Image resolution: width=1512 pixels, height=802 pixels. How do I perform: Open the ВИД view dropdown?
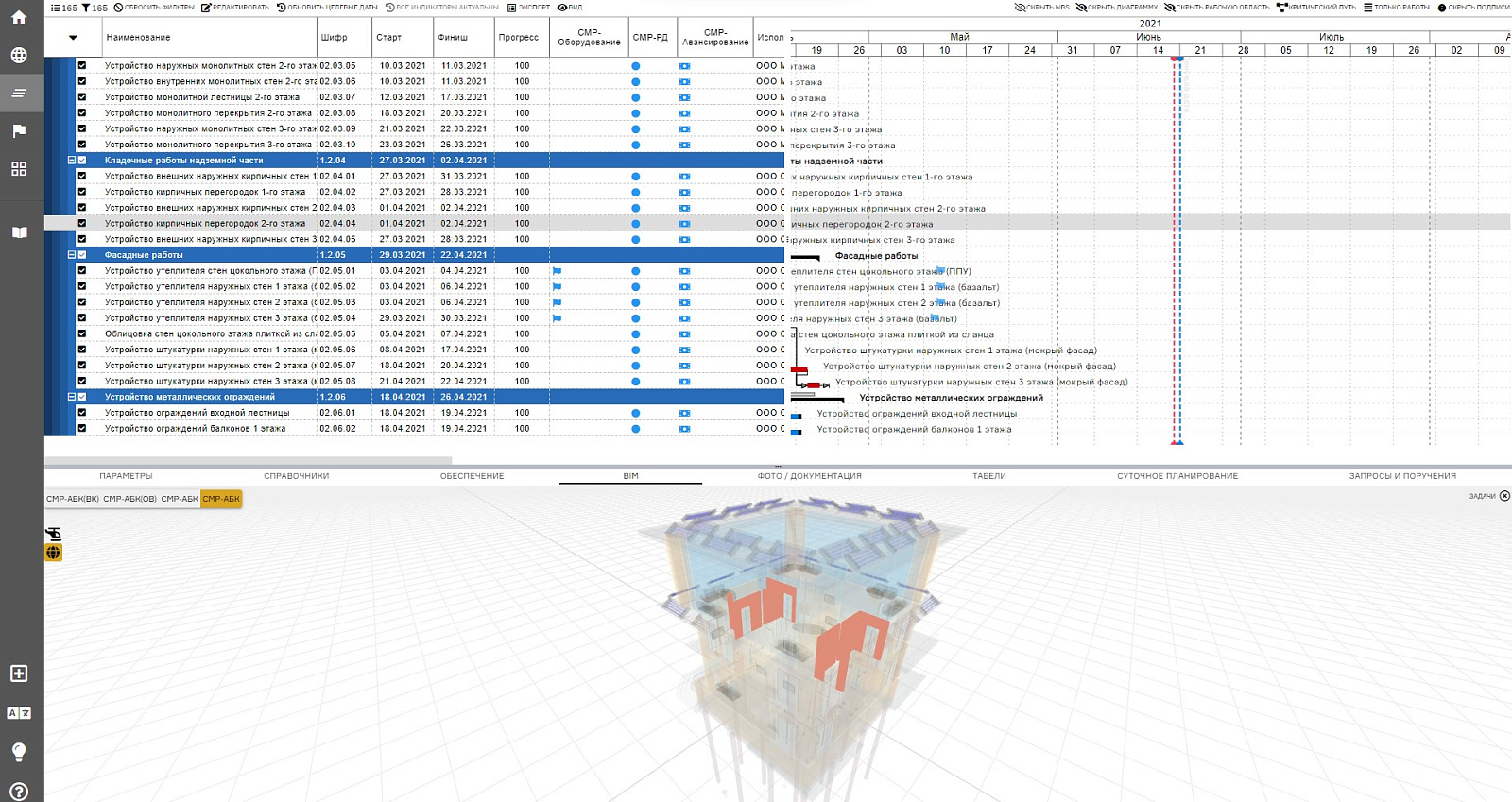coord(570,8)
